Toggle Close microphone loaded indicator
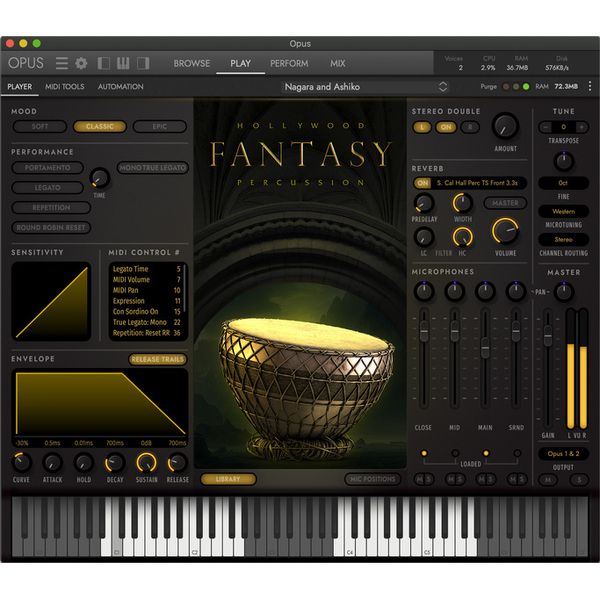This screenshot has width=600, height=600. 424,453
